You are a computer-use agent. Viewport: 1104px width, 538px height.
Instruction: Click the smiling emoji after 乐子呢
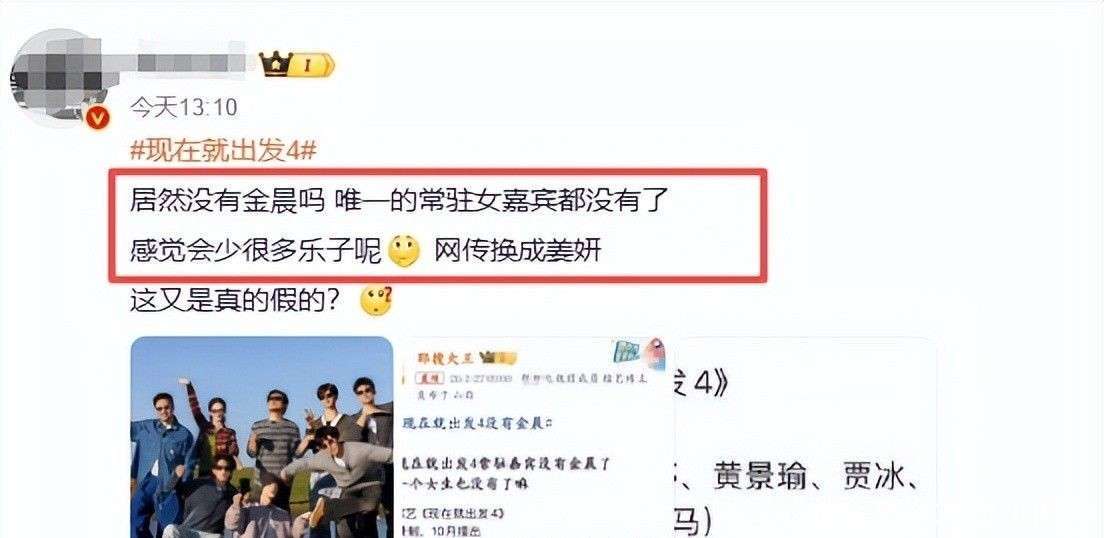(404, 251)
